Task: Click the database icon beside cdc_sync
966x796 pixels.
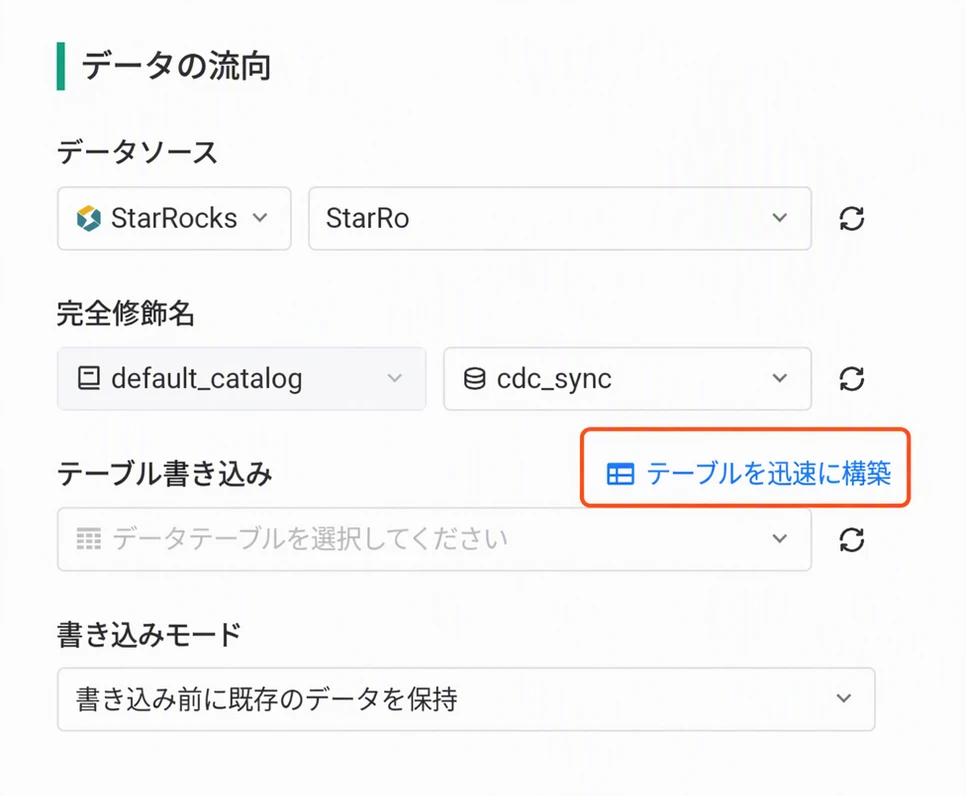Action: 474,379
